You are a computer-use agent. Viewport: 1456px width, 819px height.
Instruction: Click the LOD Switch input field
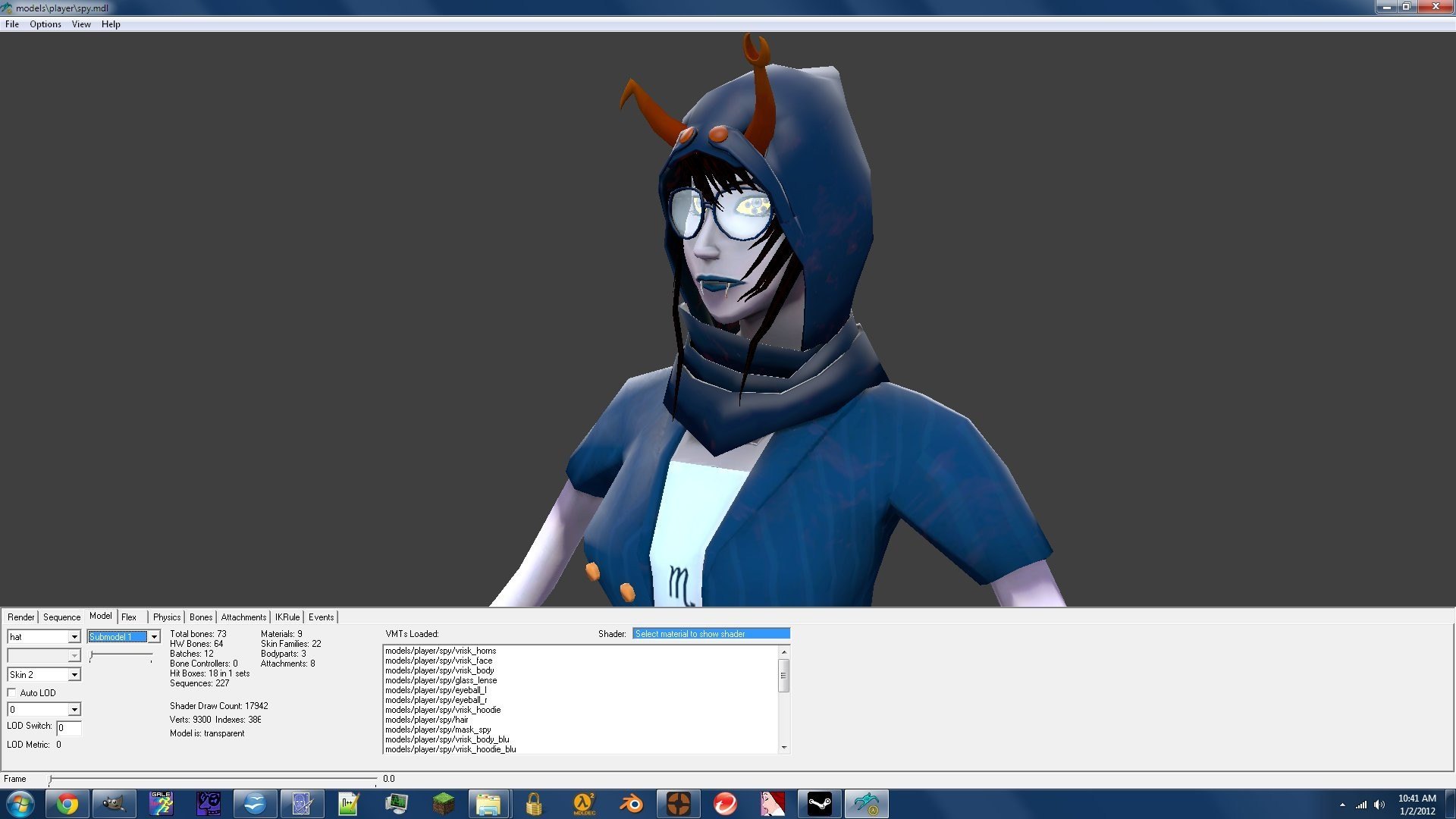point(69,728)
